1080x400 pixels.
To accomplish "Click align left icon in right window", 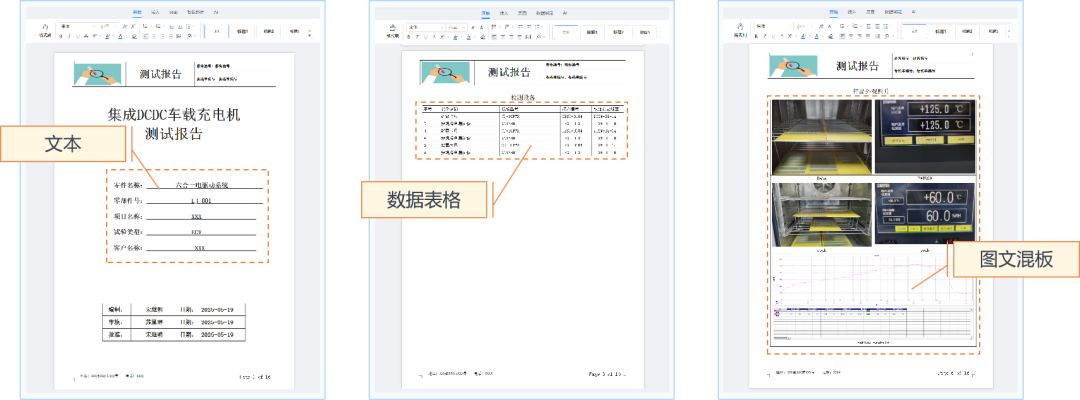I will pyautogui.click(x=843, y=36).
